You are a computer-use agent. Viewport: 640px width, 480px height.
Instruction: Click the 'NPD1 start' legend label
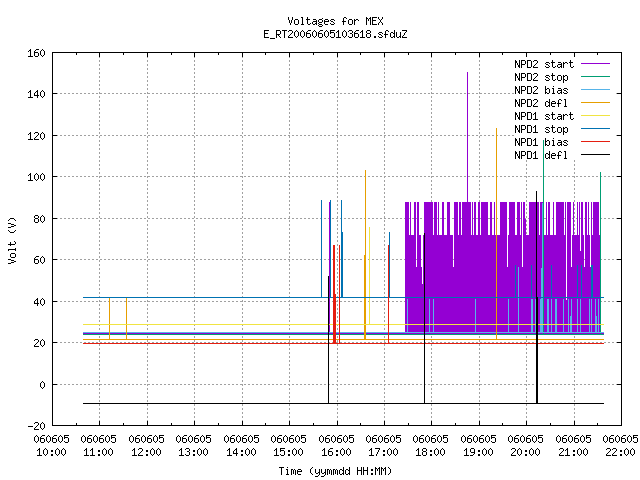tap(544, 116)
